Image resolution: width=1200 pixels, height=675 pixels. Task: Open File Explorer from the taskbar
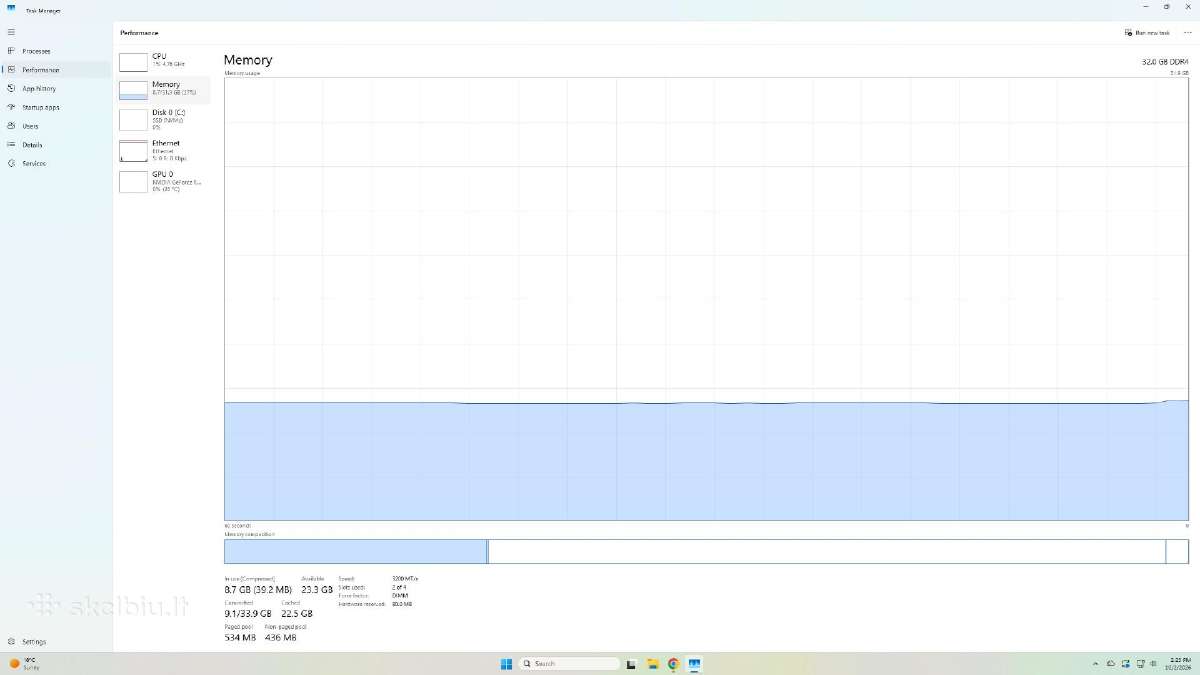click(652, 664)
